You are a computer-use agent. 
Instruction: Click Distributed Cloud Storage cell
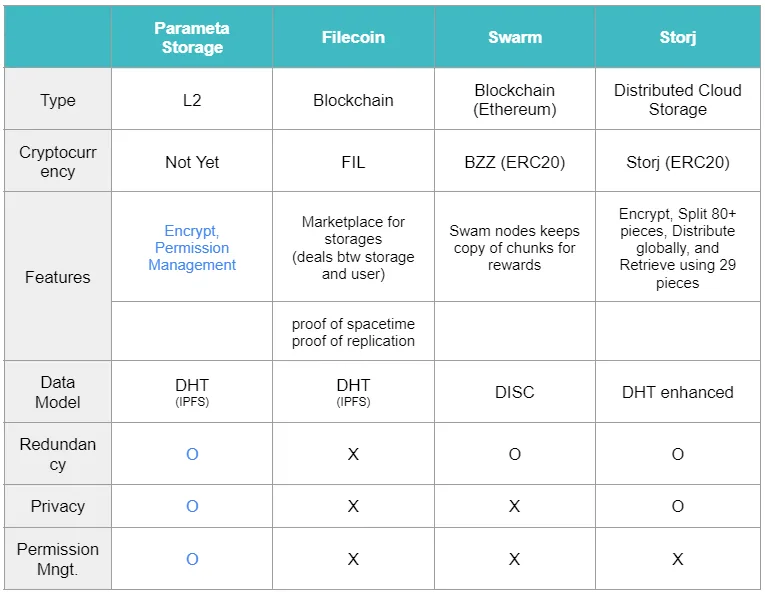tap(678, 100)
